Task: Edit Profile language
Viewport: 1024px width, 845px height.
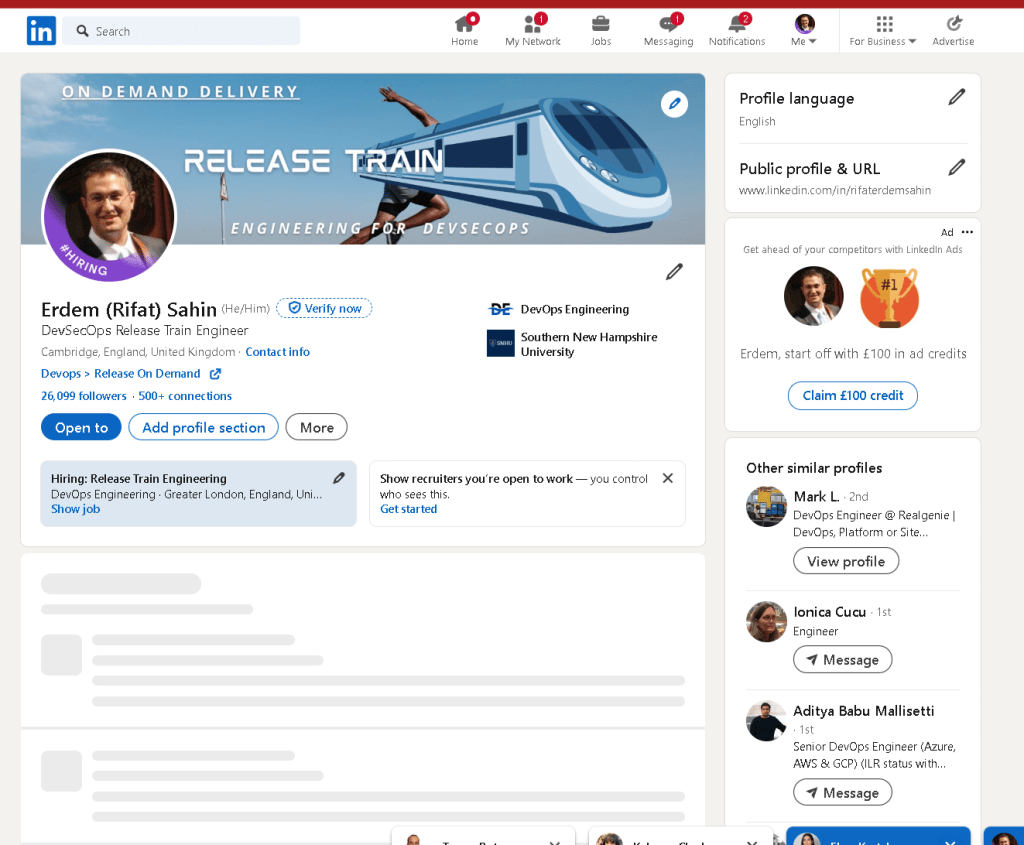Action: (957, 97)
